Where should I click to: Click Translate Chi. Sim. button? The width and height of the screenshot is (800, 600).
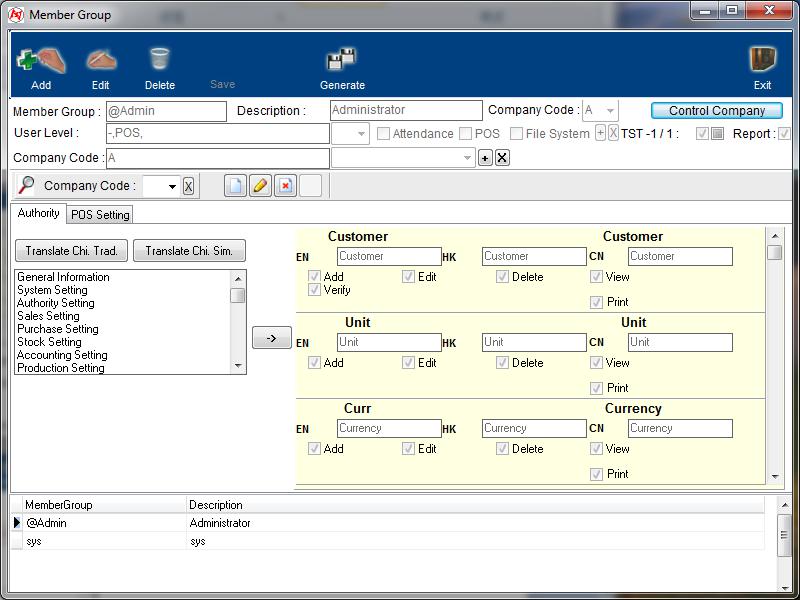(x=189, y=251)
